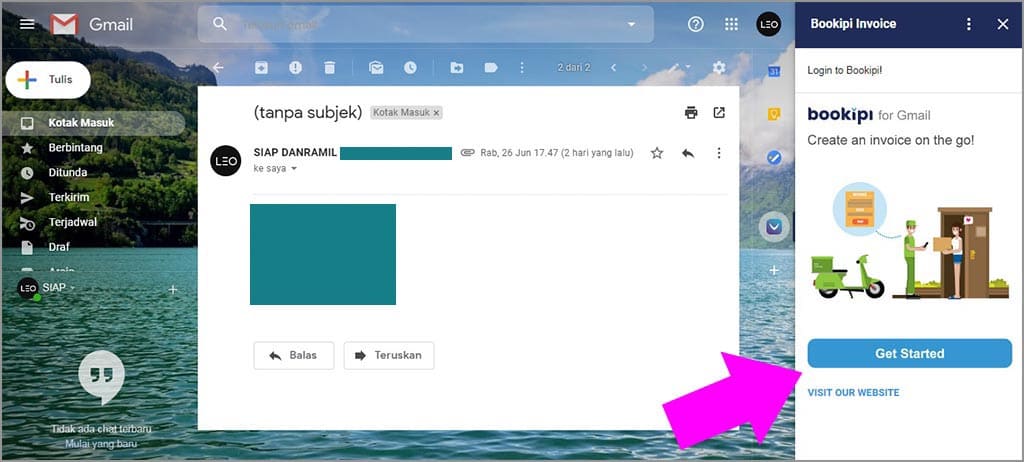Open Google Calendar side panel icon

pyautogui.click(x=774, y=71)
